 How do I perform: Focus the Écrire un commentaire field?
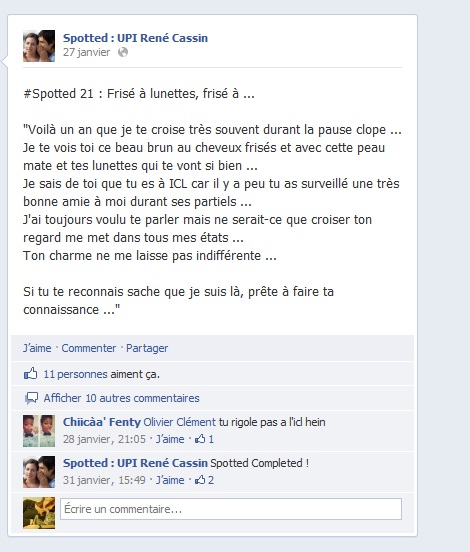point(231,509)
